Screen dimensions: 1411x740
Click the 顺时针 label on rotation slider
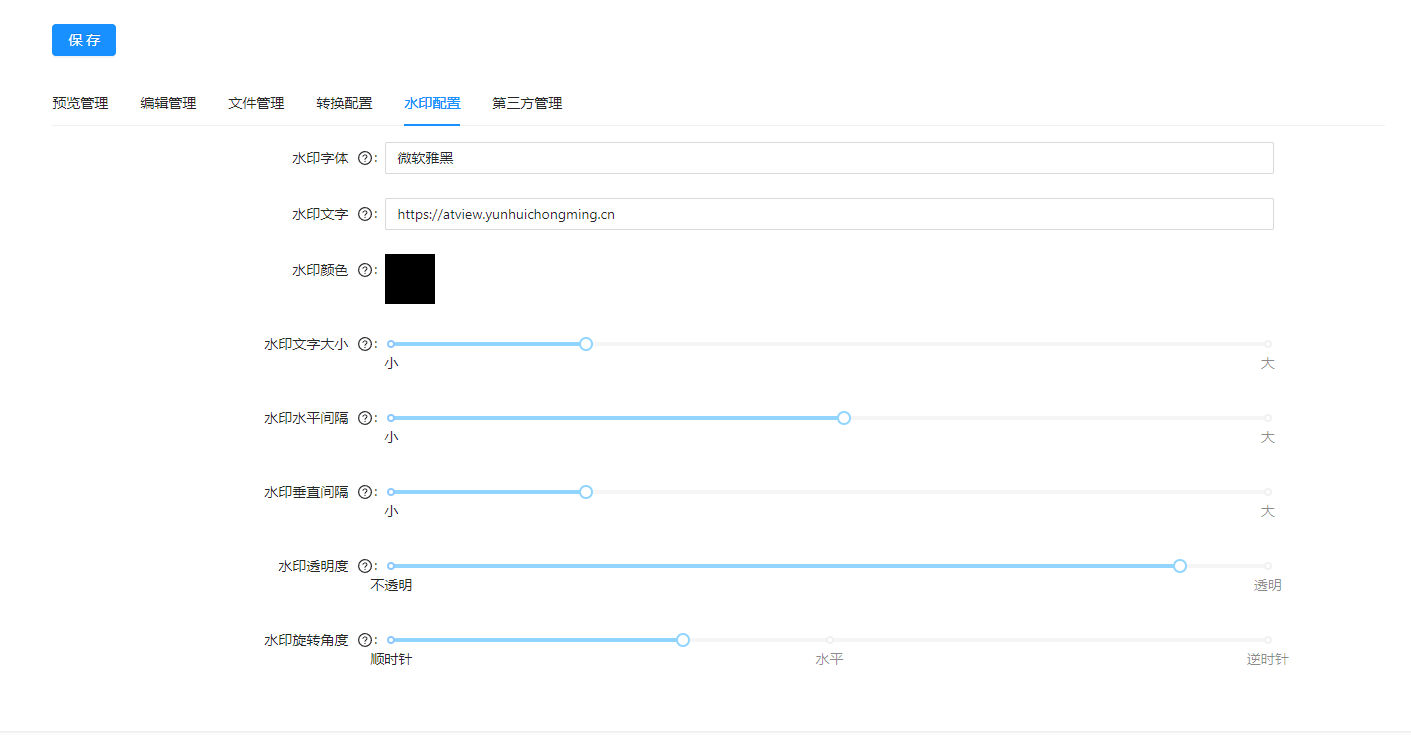pyautogui.click(x=391, y=659)
